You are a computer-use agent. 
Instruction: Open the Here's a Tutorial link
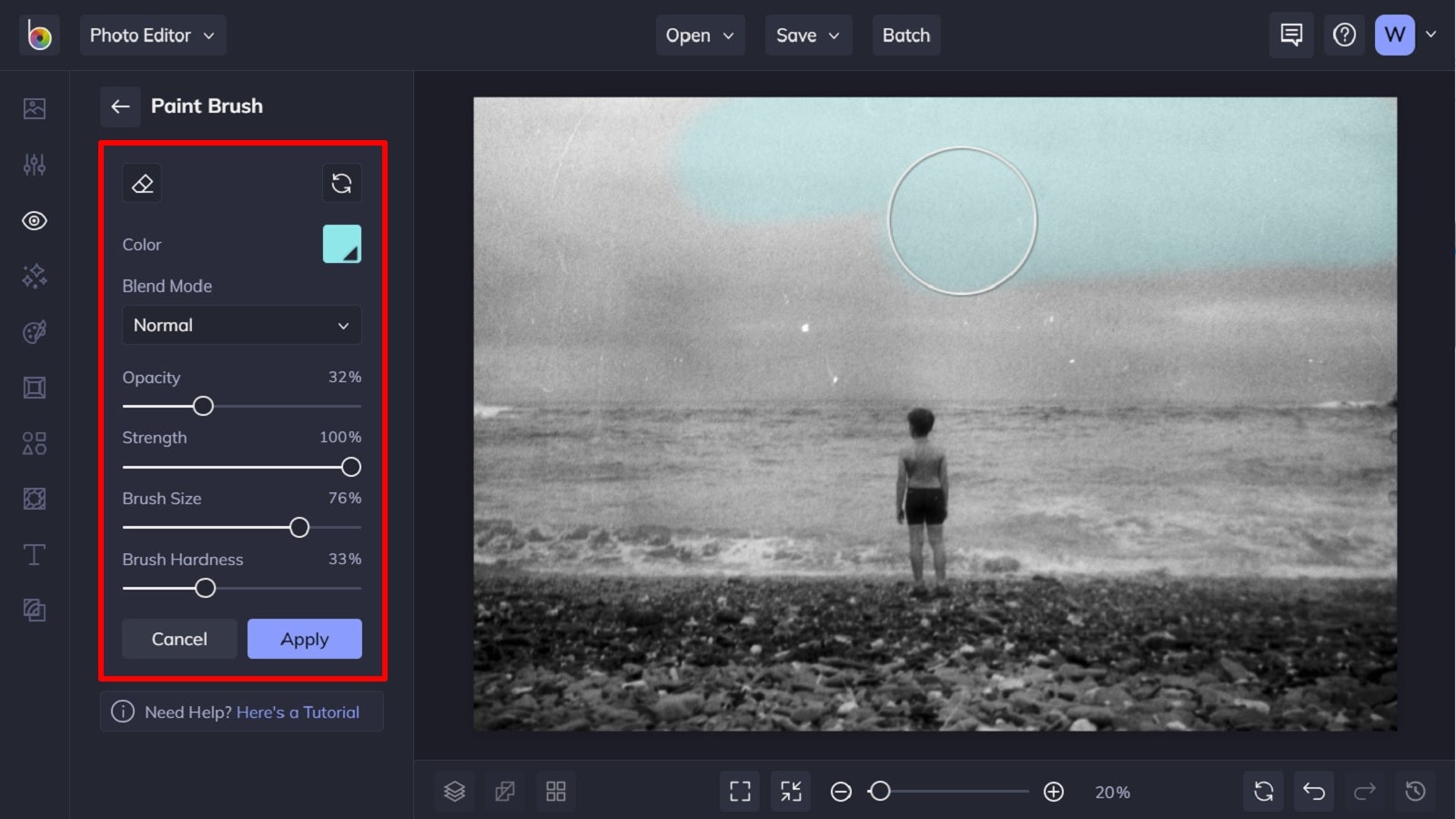point(298,712)
